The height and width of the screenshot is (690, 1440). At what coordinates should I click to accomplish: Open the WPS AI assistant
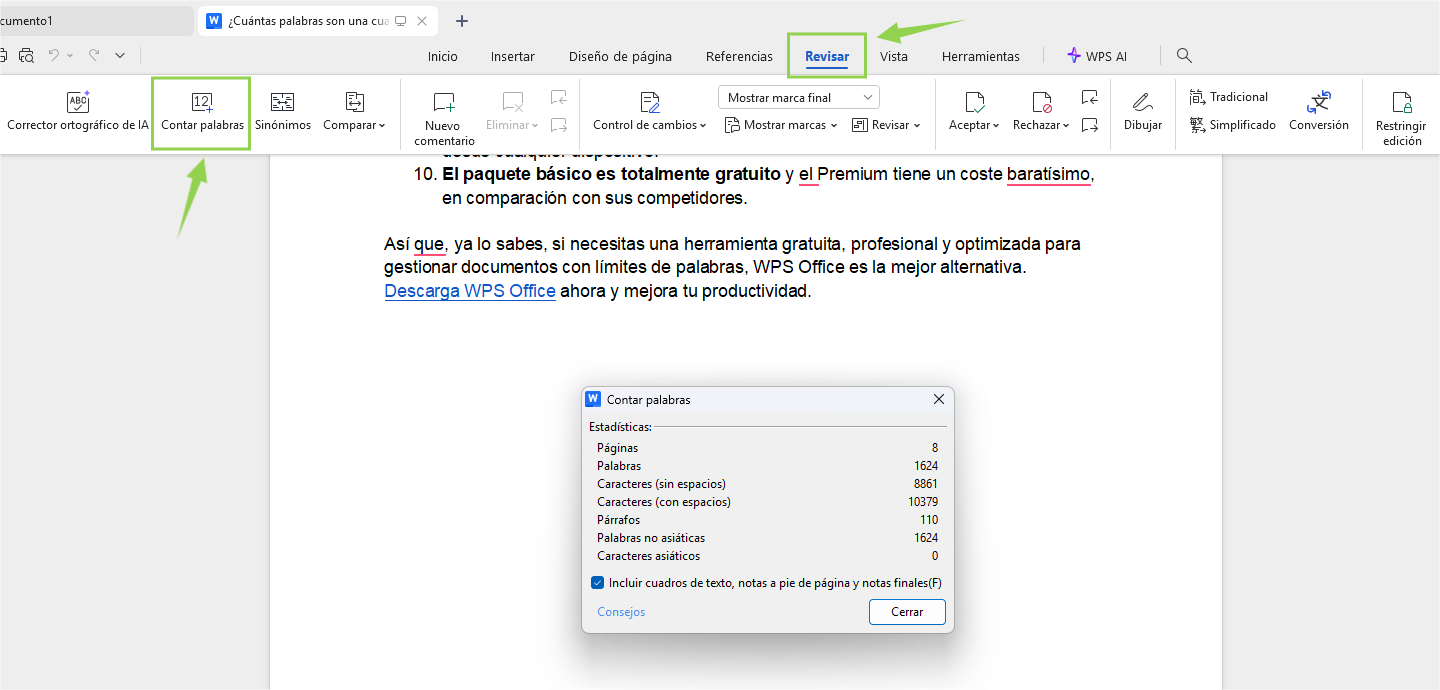pyautogui.click(x=1097, y=56)
